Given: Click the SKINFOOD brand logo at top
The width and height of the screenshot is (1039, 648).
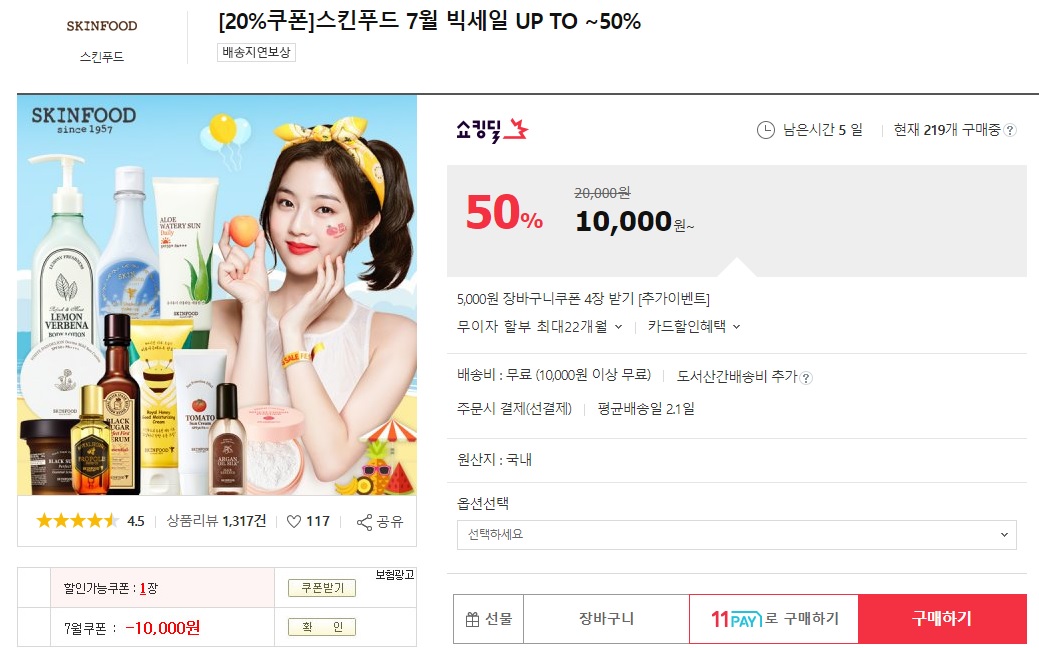Looking at the screenshot, I should click(x=102, y=26).
